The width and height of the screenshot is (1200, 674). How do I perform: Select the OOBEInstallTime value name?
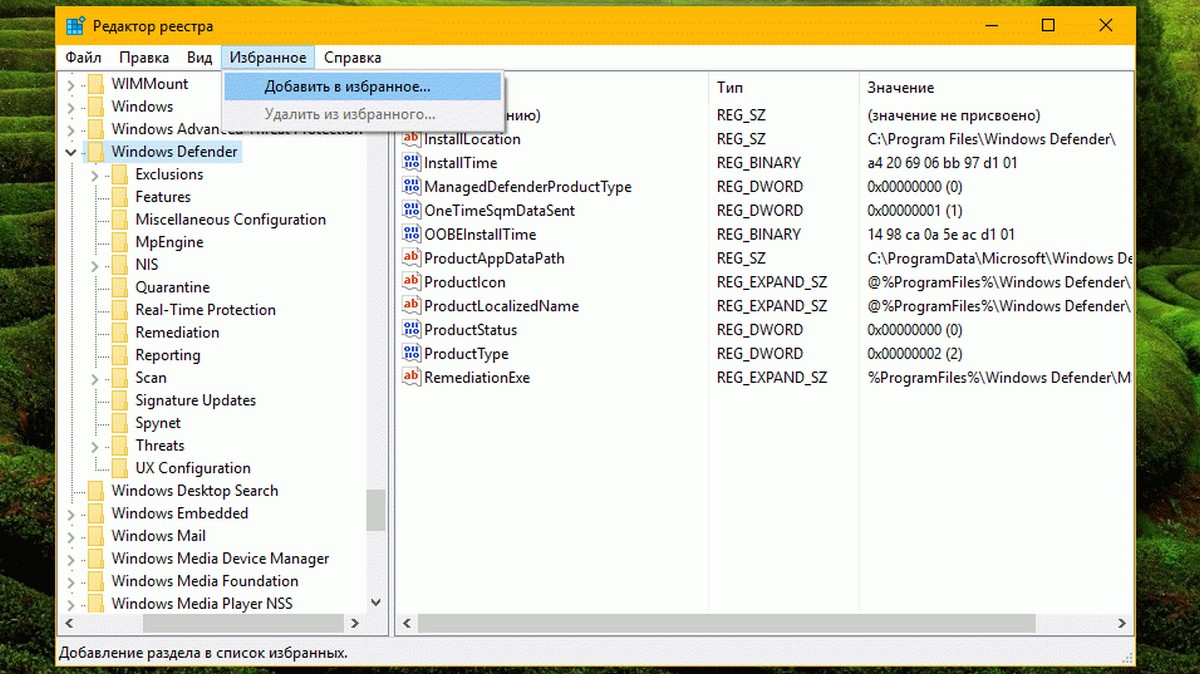480,234
